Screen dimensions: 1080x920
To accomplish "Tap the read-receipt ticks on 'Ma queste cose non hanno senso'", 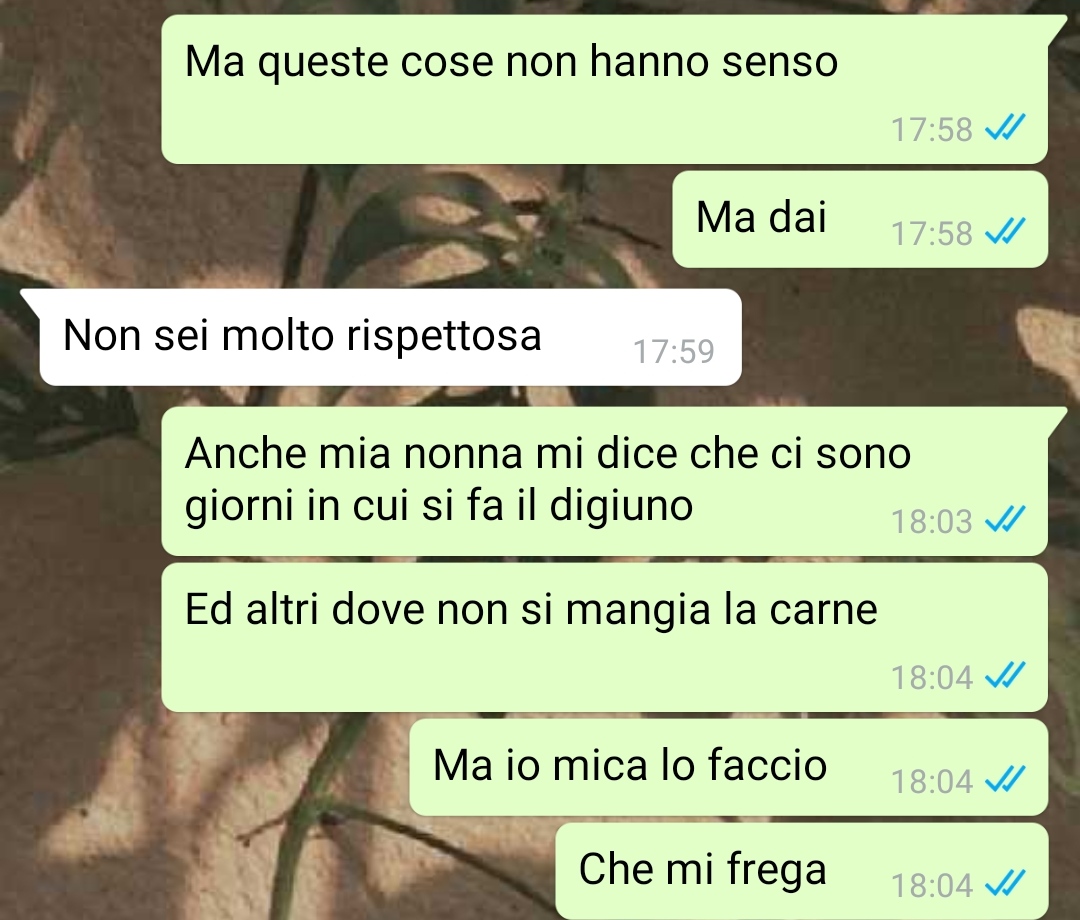I will 1006,127.
